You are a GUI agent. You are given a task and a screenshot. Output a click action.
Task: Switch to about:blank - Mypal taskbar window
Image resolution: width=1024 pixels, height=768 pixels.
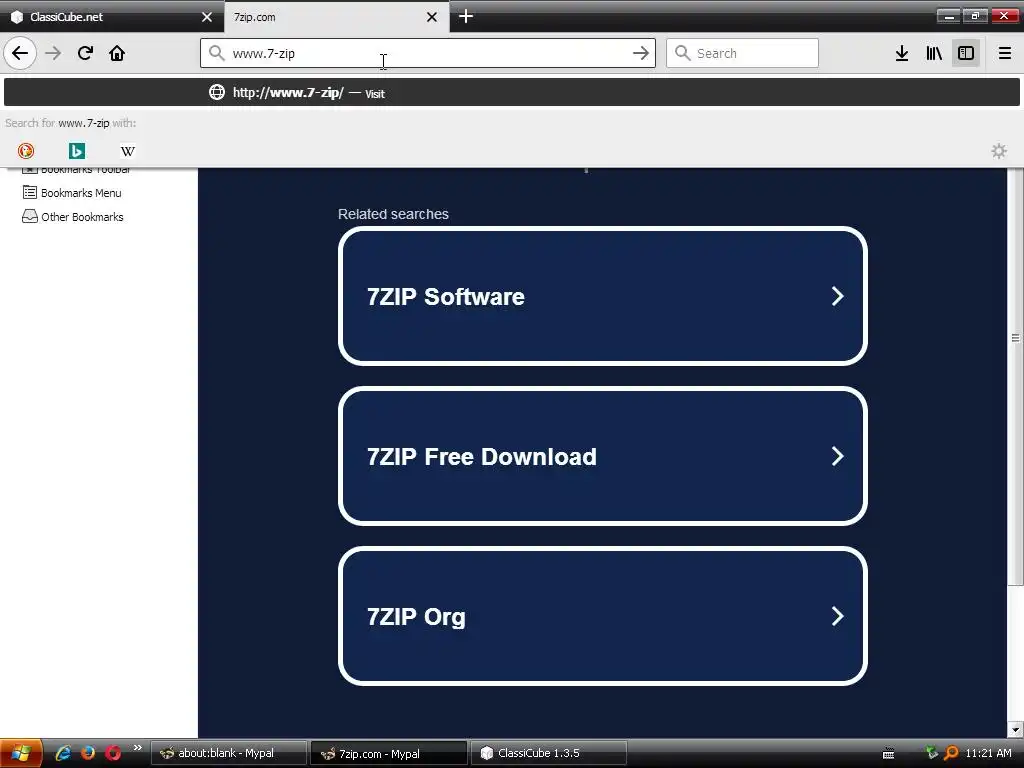pyautogui.click(x=229, y=753)
